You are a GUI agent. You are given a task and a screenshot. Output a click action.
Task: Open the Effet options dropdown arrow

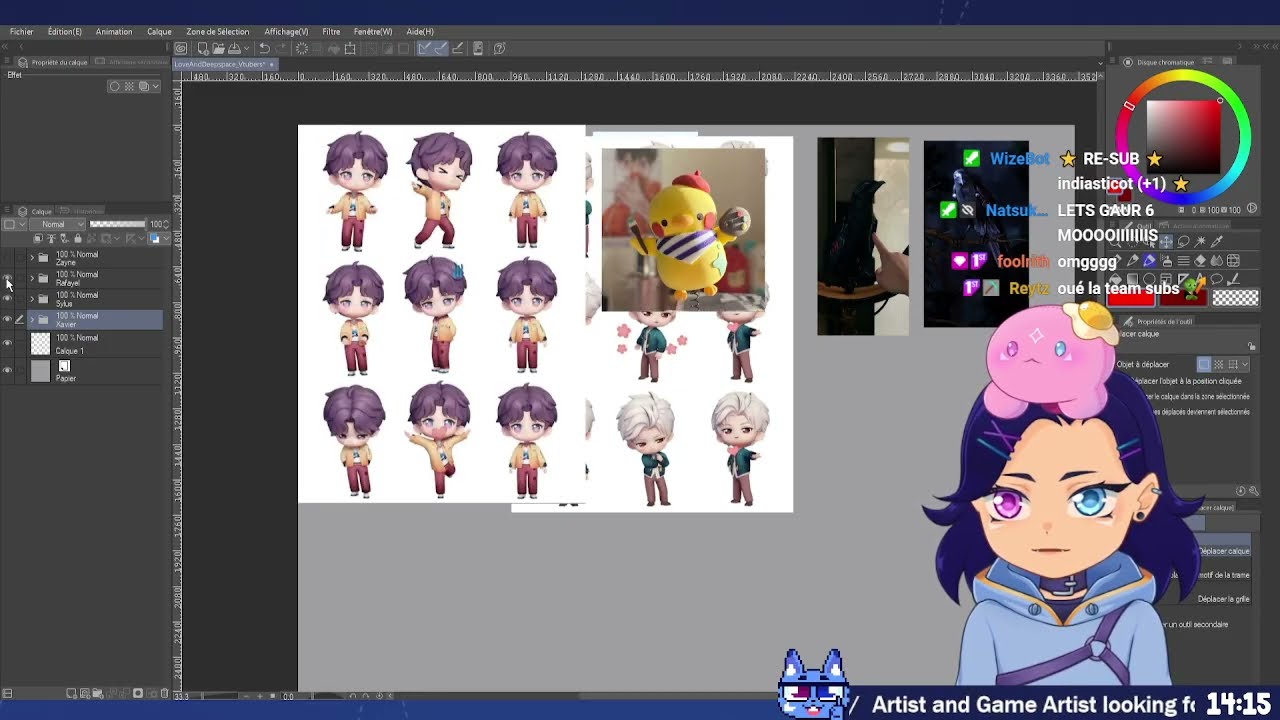point(156,86)
